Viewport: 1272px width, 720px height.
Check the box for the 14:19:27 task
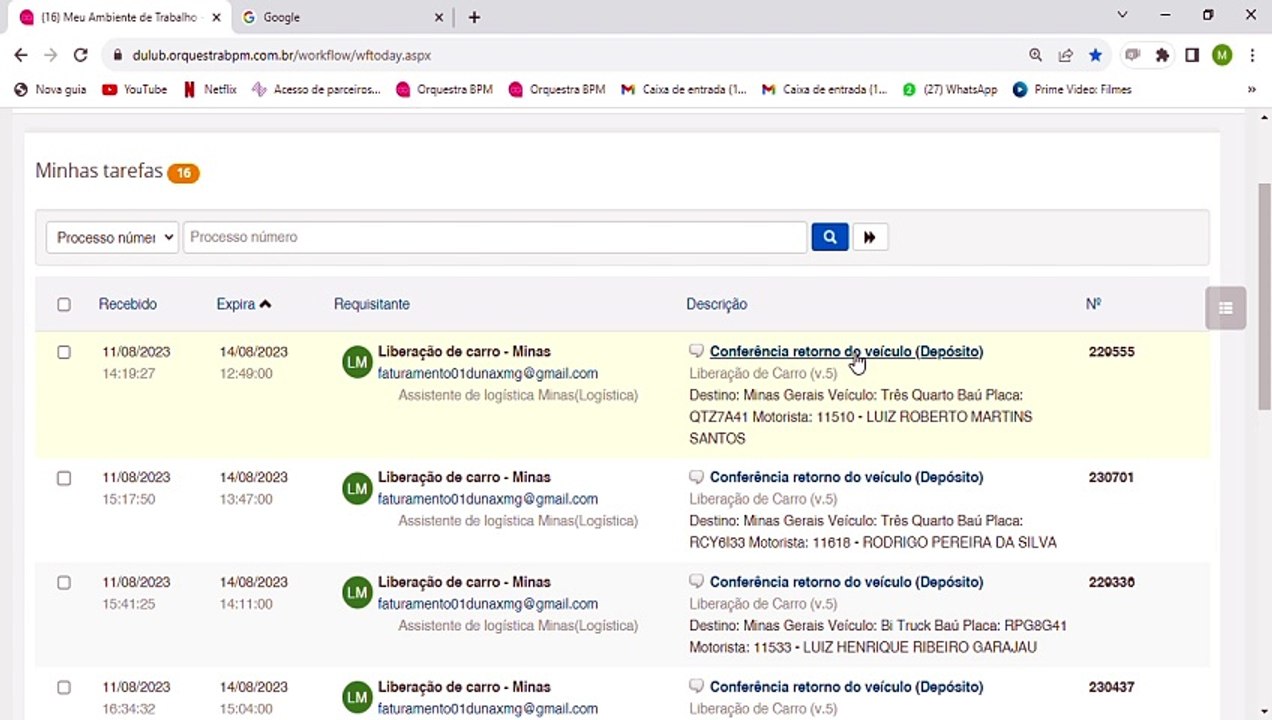pyautogui.click(x=64, y=352)
